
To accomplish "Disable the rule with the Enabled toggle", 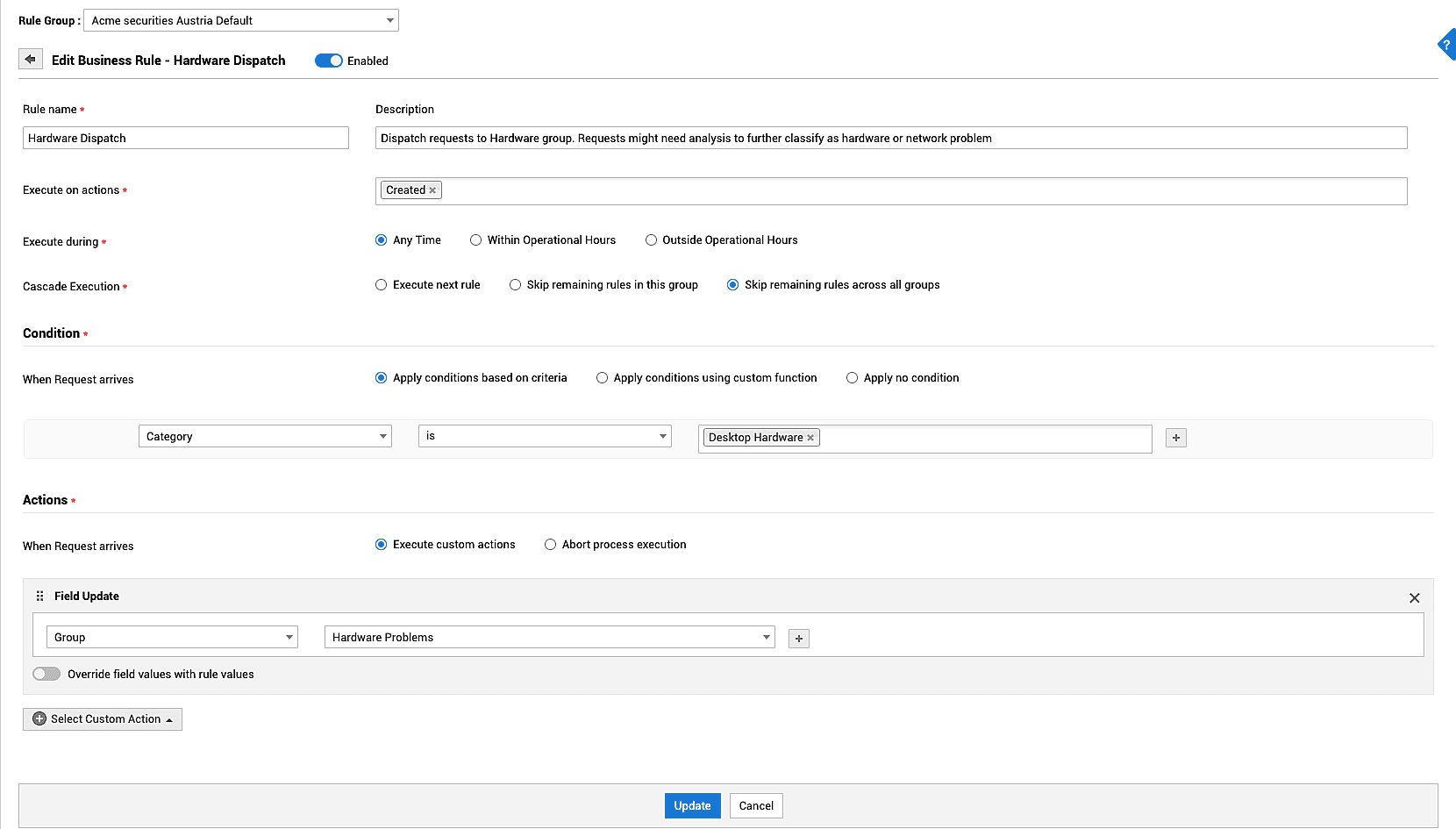I will click(x=329, y=61).
